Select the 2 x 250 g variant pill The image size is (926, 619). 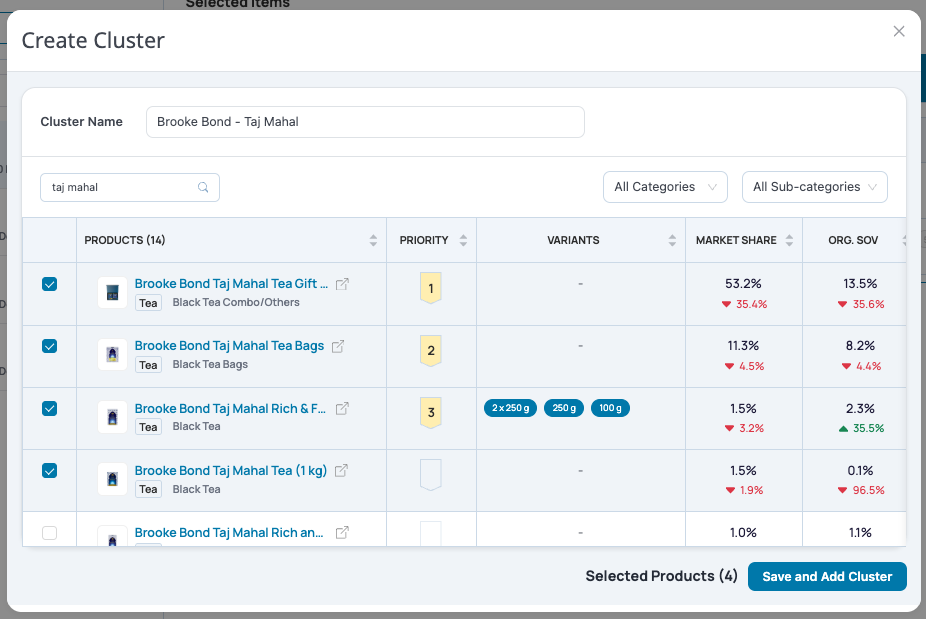click(x=510, y=408)
